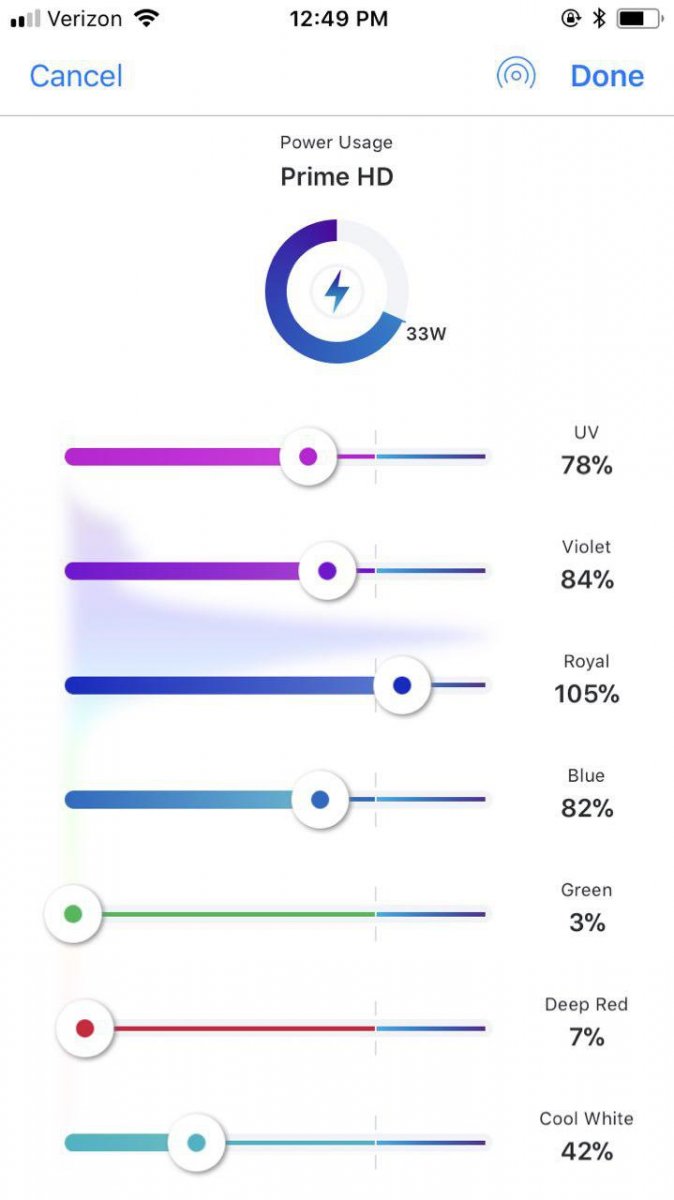Select the UV slider handle
This screenshot has height=1200, width=674.
tap(308, 457)
